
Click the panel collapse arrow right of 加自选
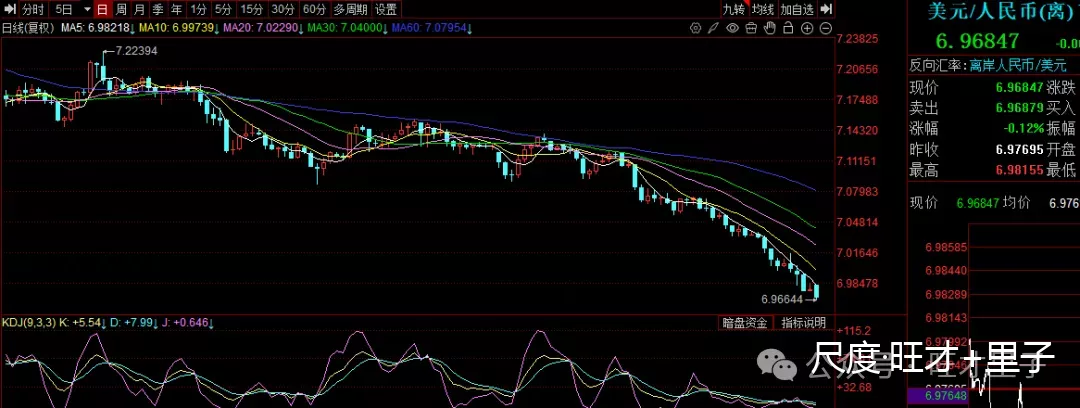(x=827, y=9)
